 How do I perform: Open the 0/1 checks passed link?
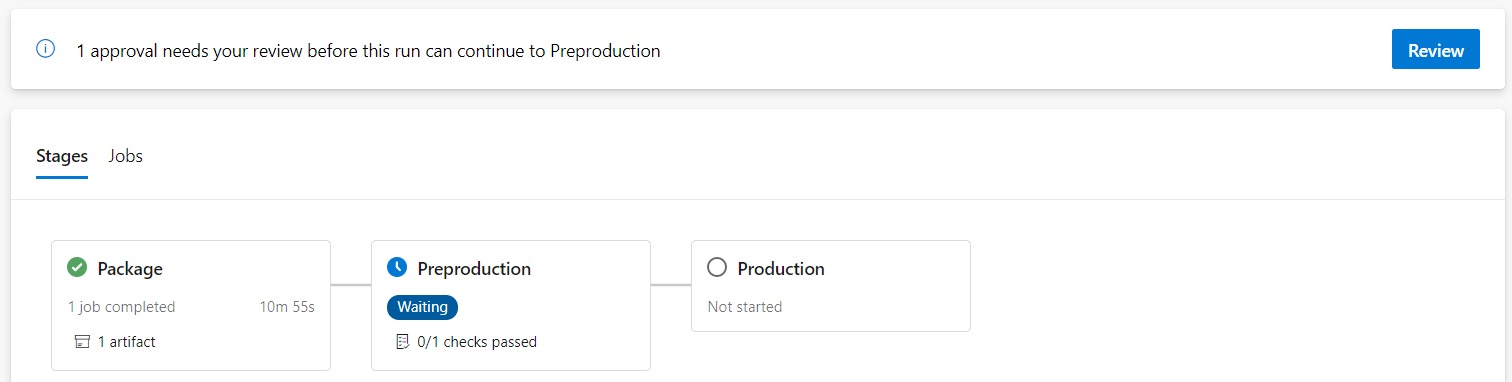477,342
